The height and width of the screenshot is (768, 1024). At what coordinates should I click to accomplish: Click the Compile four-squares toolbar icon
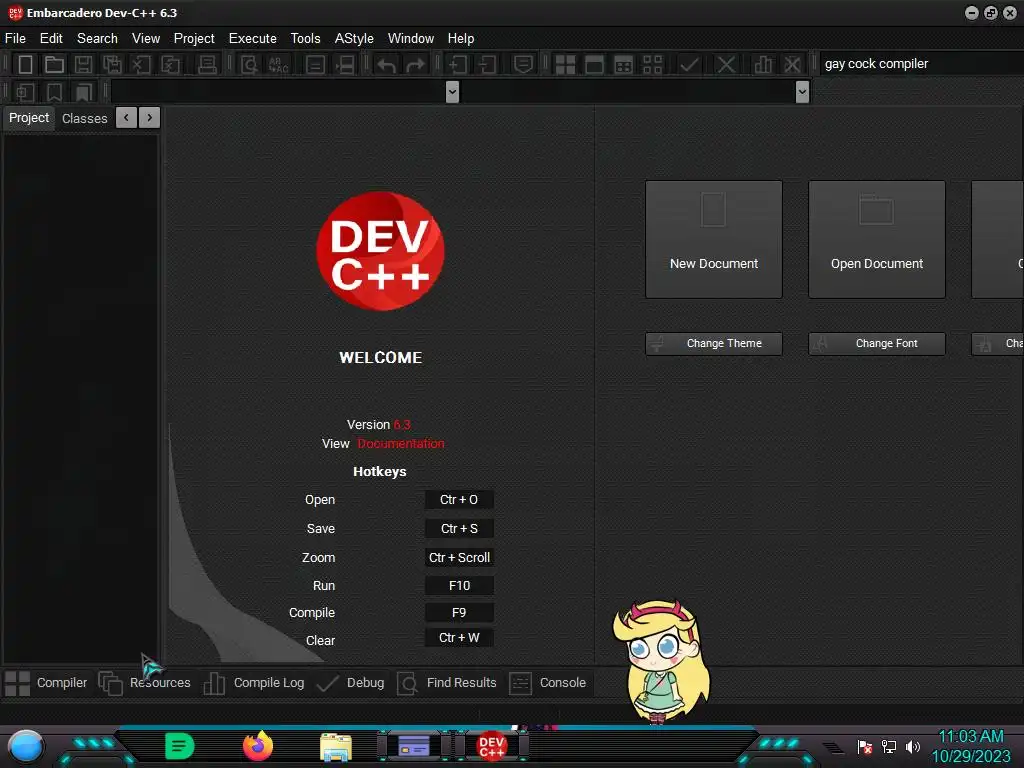click(565, 64)
